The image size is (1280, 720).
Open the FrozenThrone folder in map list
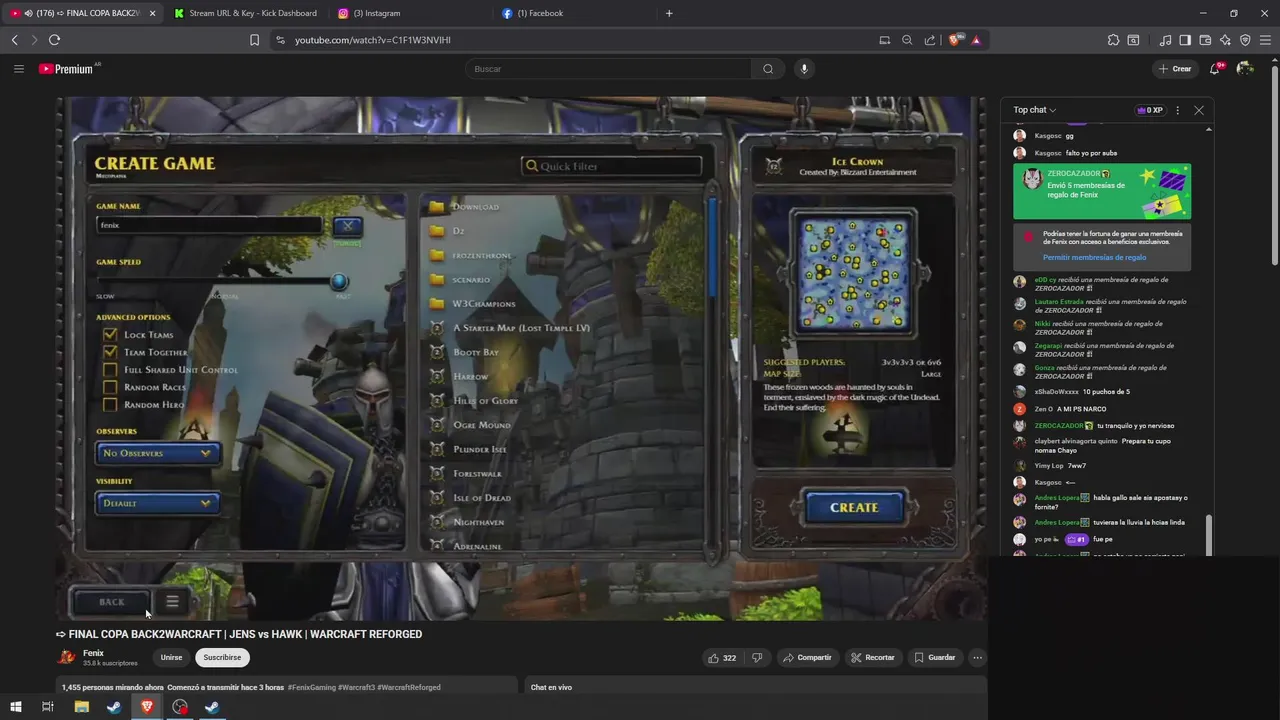481,255
